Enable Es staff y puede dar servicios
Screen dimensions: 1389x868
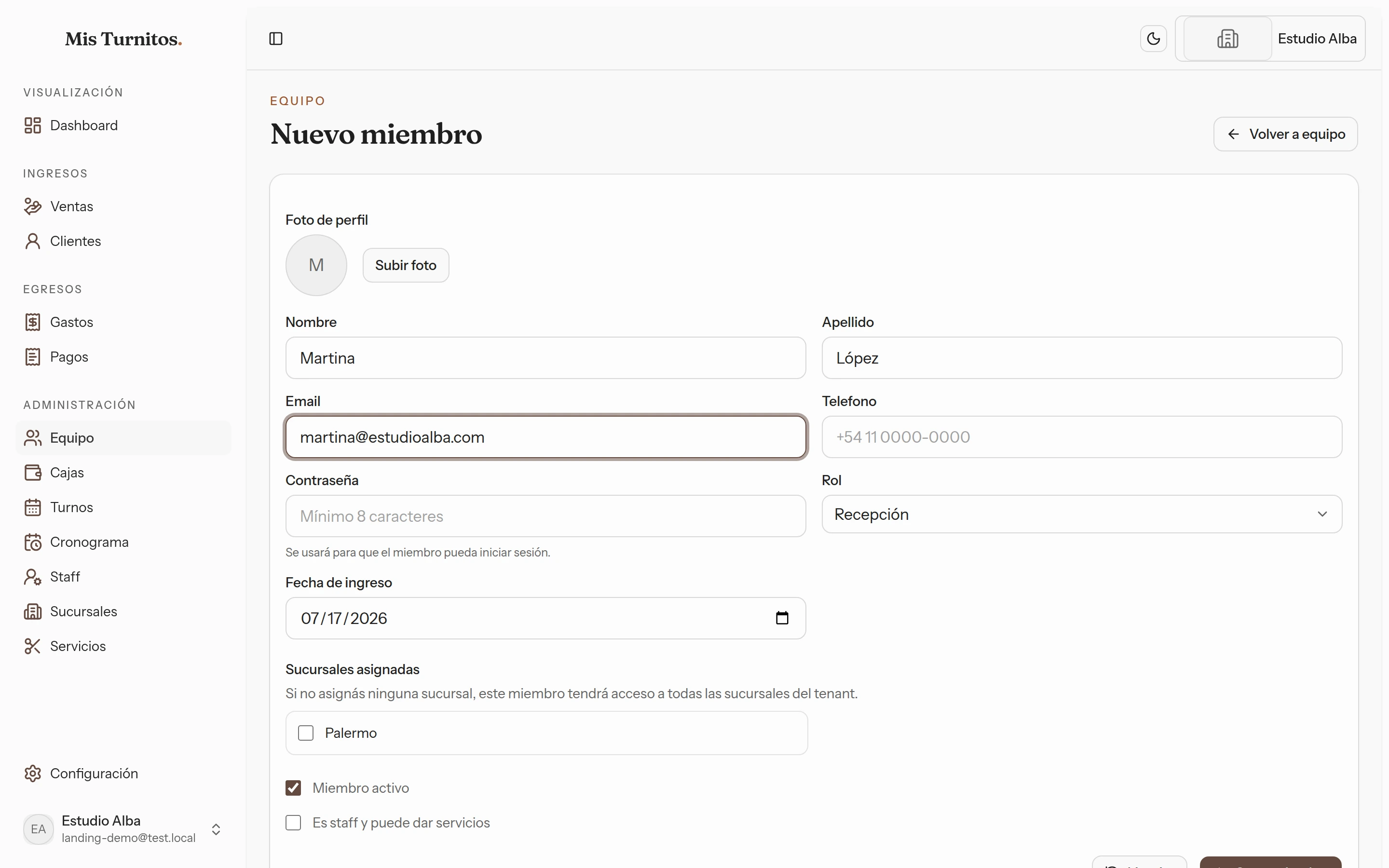coord(293,823)
